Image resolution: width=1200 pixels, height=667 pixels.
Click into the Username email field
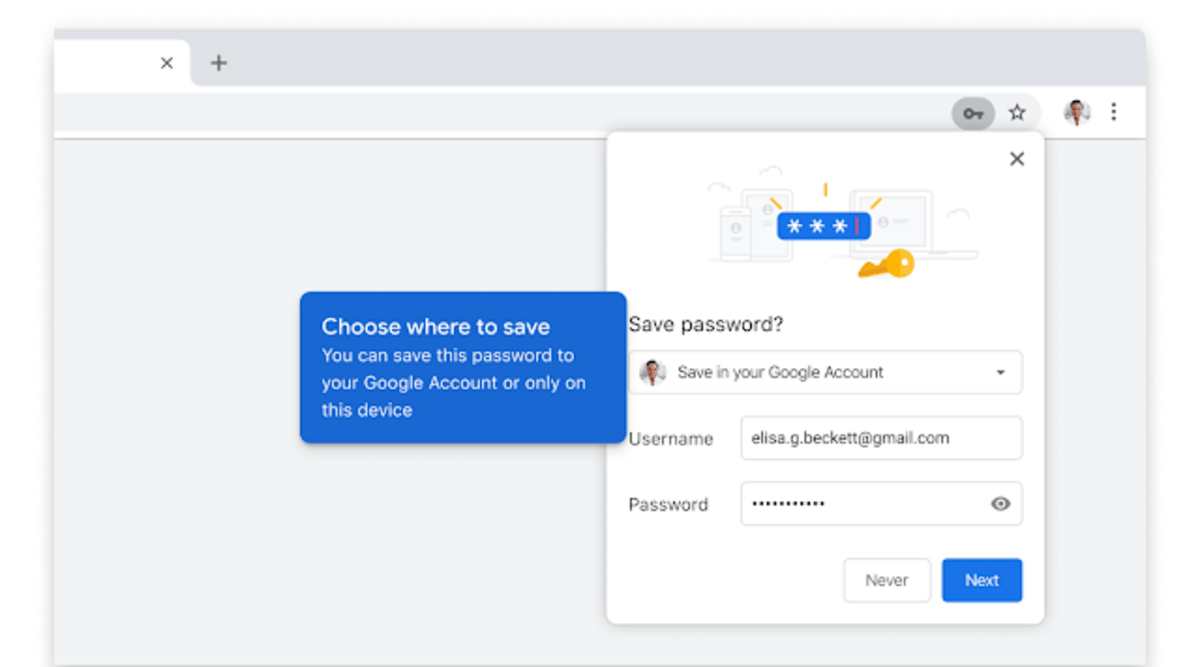[880, 438]
